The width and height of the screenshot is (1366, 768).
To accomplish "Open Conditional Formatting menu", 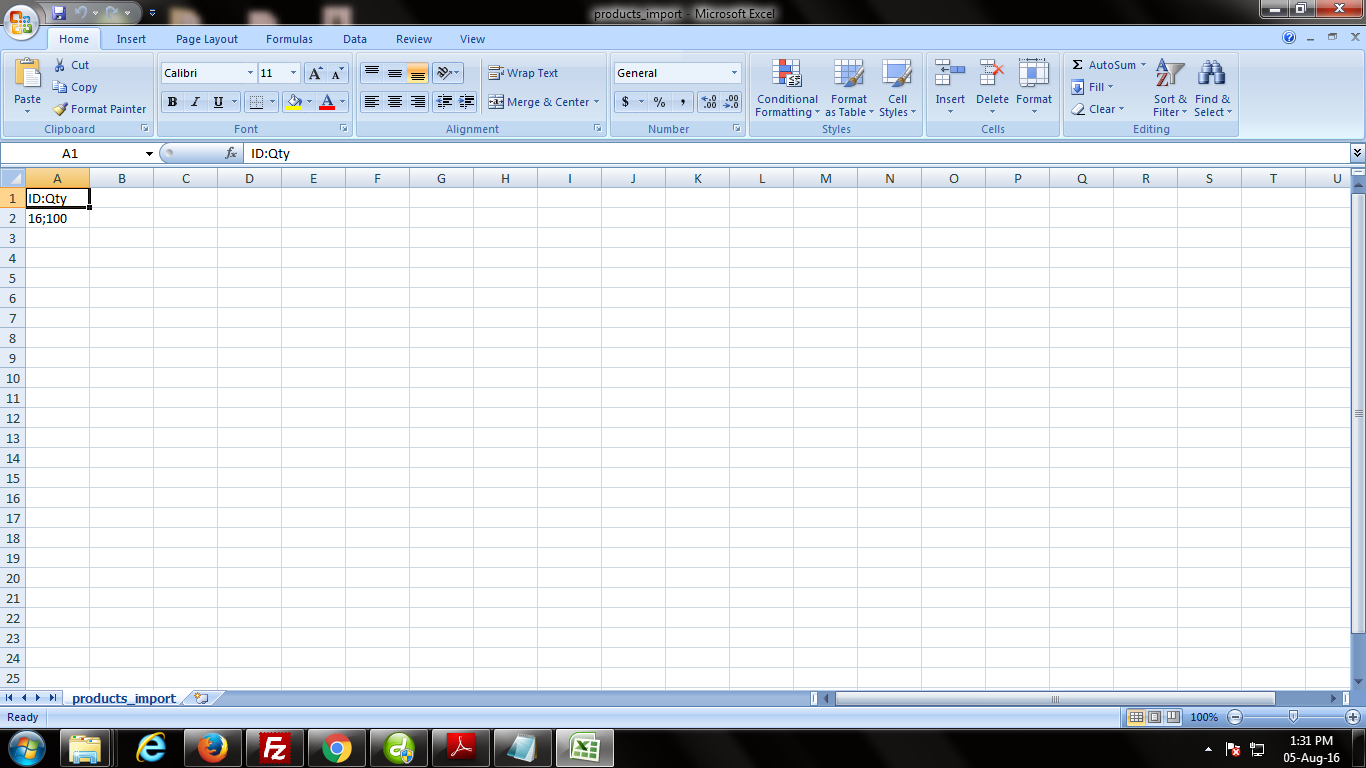I will coord(787,88).
